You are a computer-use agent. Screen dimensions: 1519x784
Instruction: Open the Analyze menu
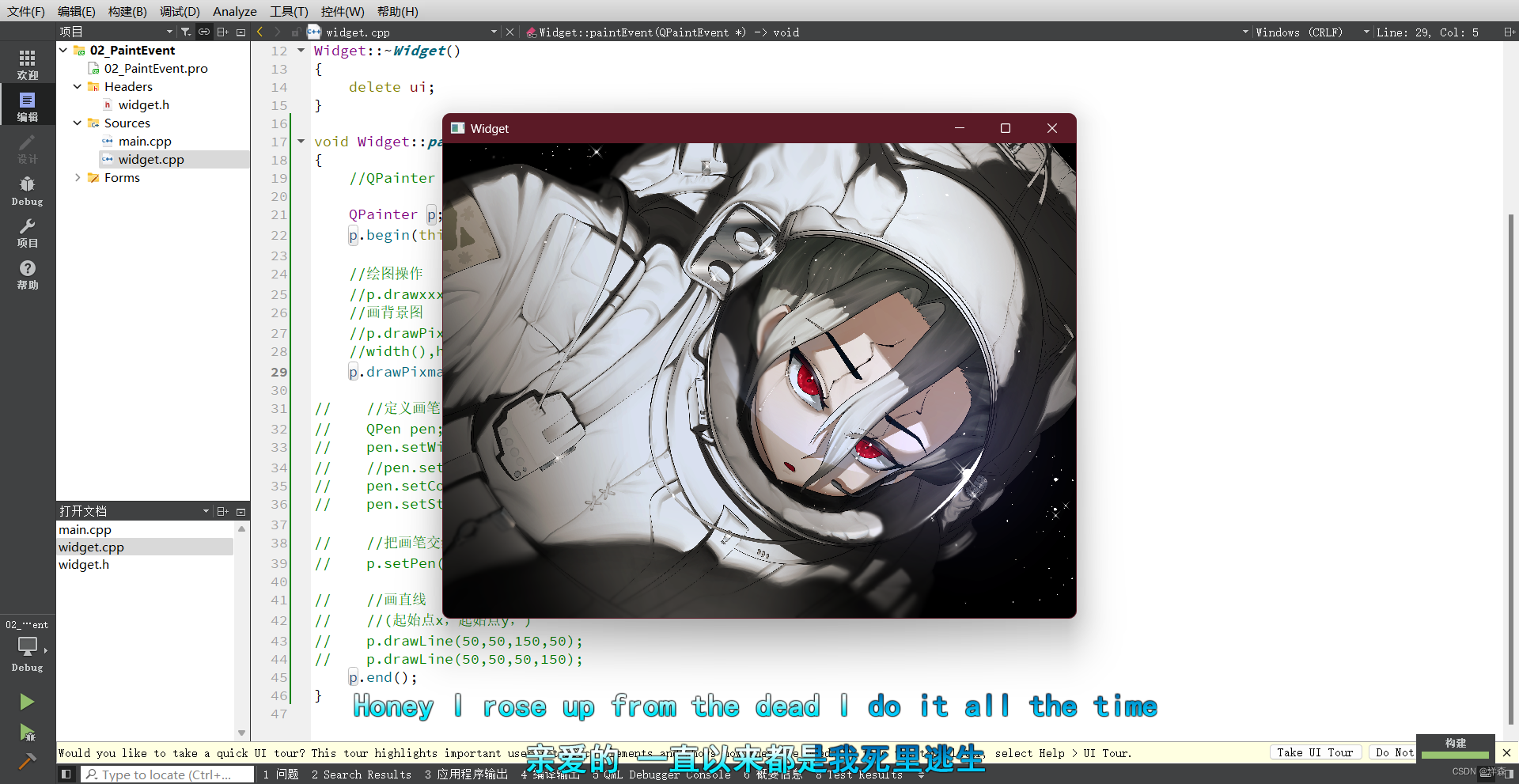(235, 11)
